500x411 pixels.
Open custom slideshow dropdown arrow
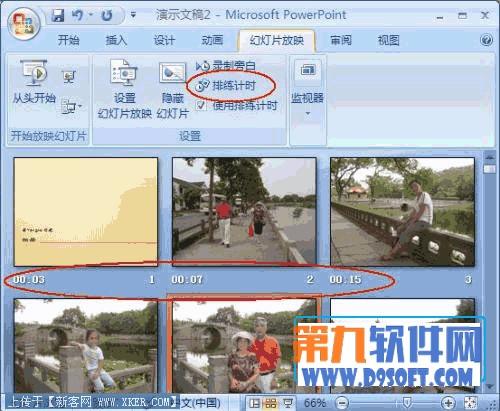(x=70, y=107)
